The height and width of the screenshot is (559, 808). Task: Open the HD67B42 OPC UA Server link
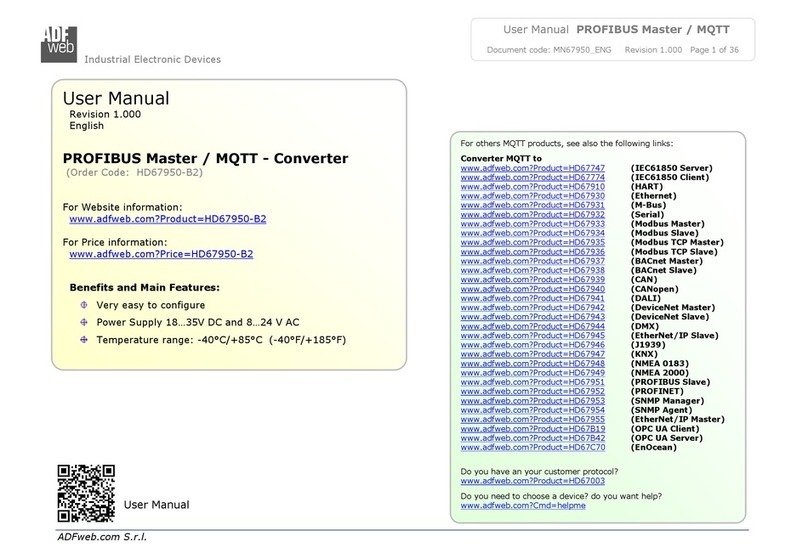[x=533, y=438]
